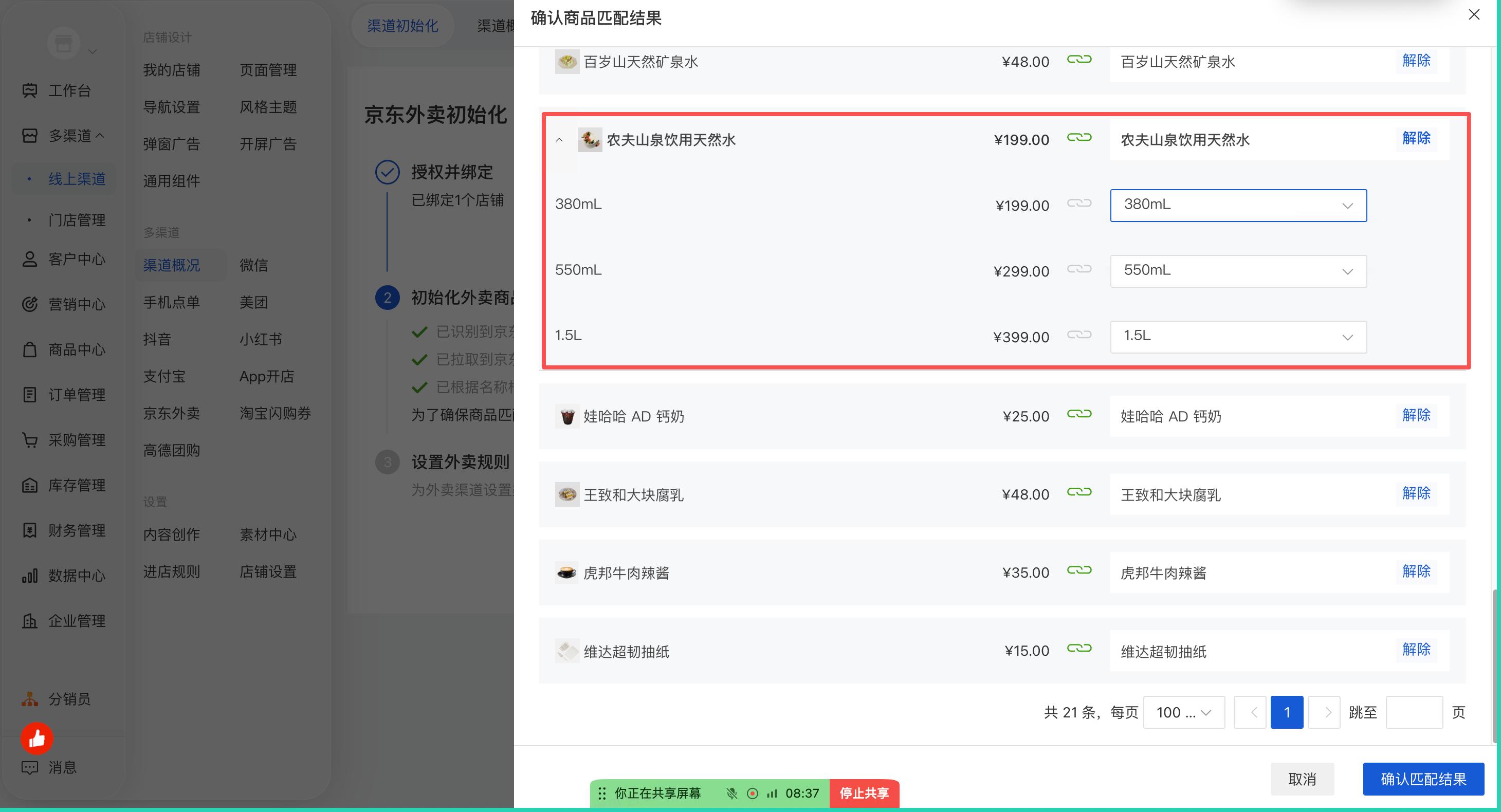This screenshot has height=812, width=1501.
Task: Select page 1 in pagination
Action: coord(1287,712)
